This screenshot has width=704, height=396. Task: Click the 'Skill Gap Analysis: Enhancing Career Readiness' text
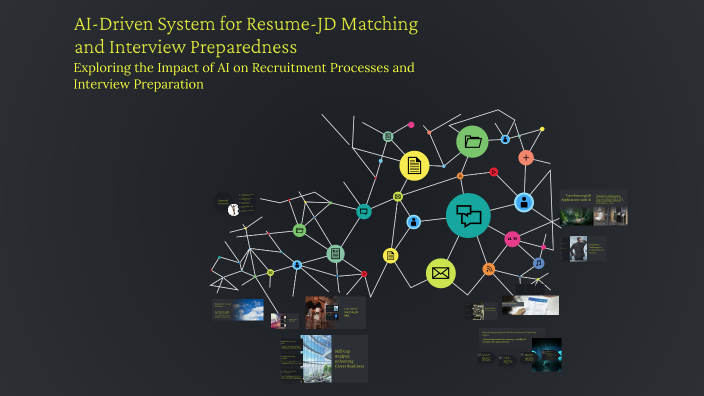point(349,359)
